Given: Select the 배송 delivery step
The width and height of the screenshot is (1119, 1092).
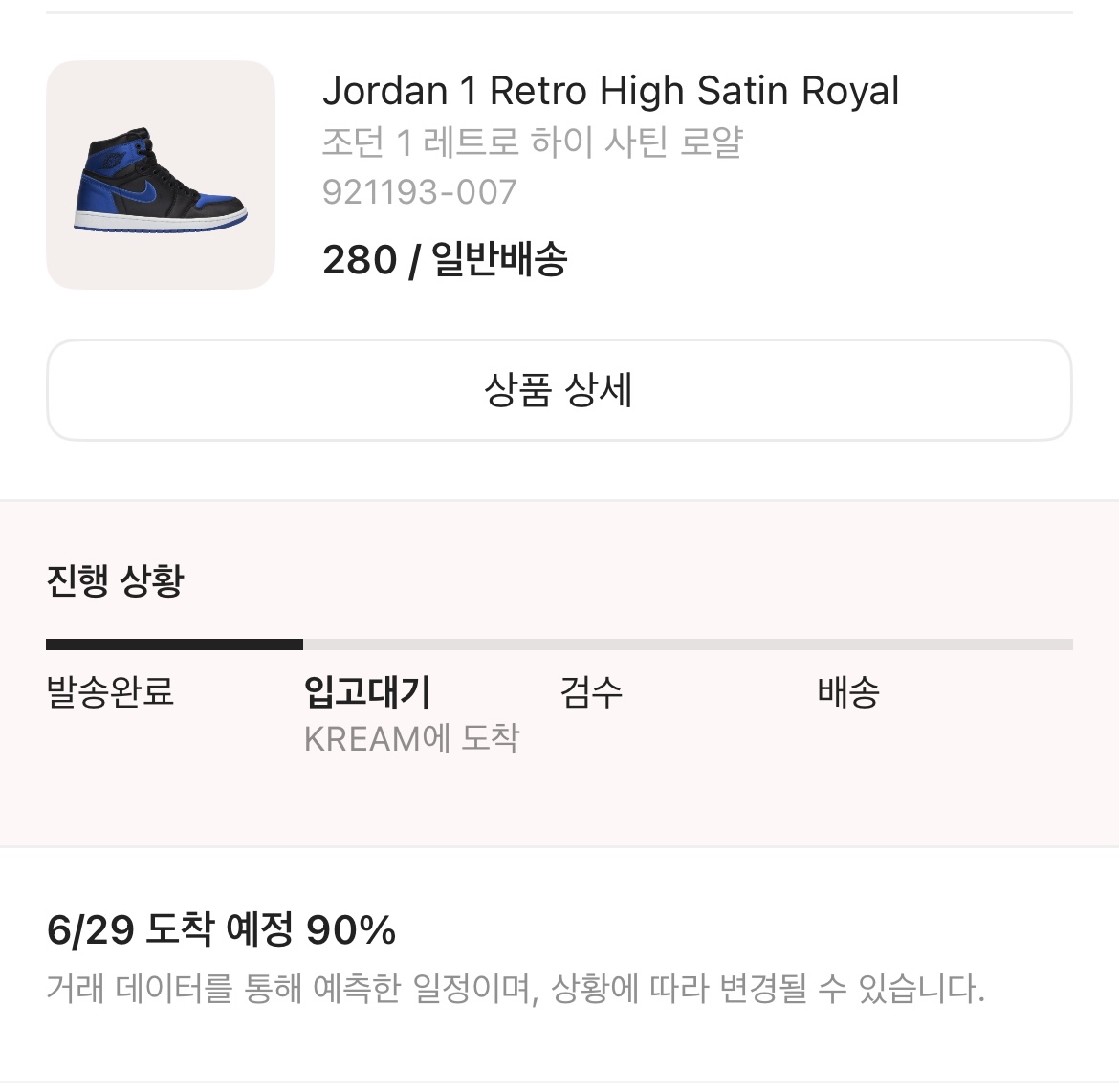Looking at the screenshot, I should point(847,691).
